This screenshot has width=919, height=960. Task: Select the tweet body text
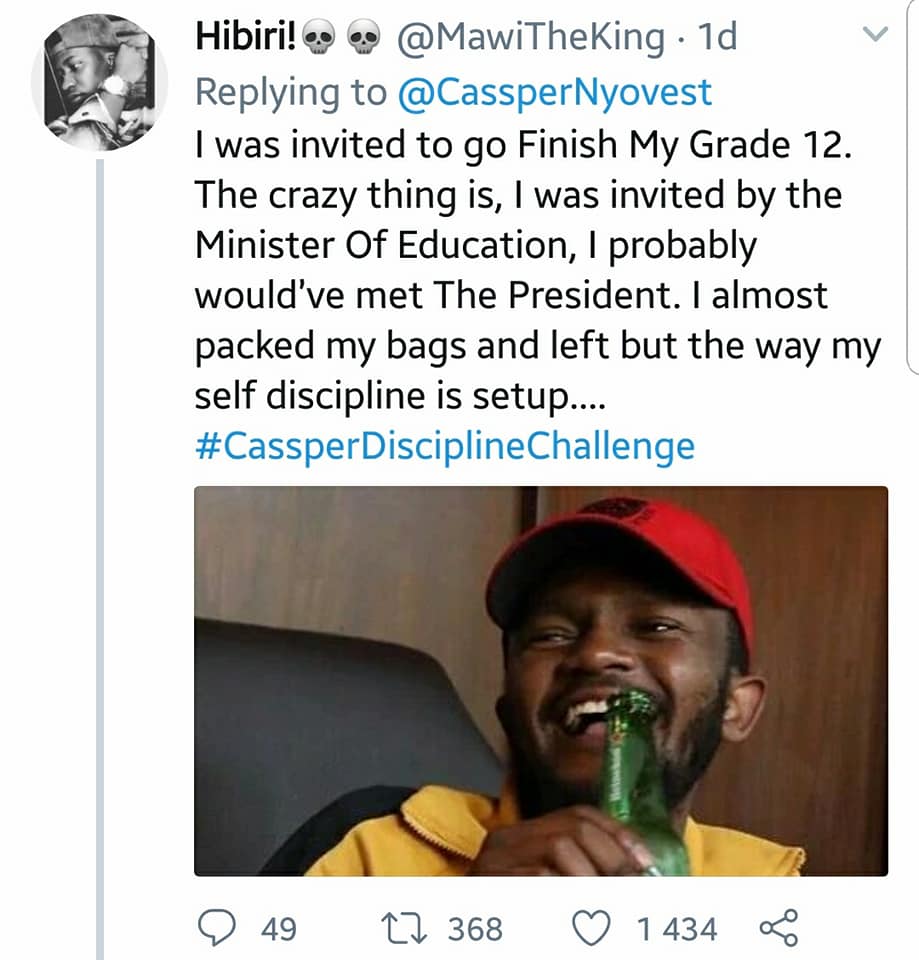(x=538, y=269)
